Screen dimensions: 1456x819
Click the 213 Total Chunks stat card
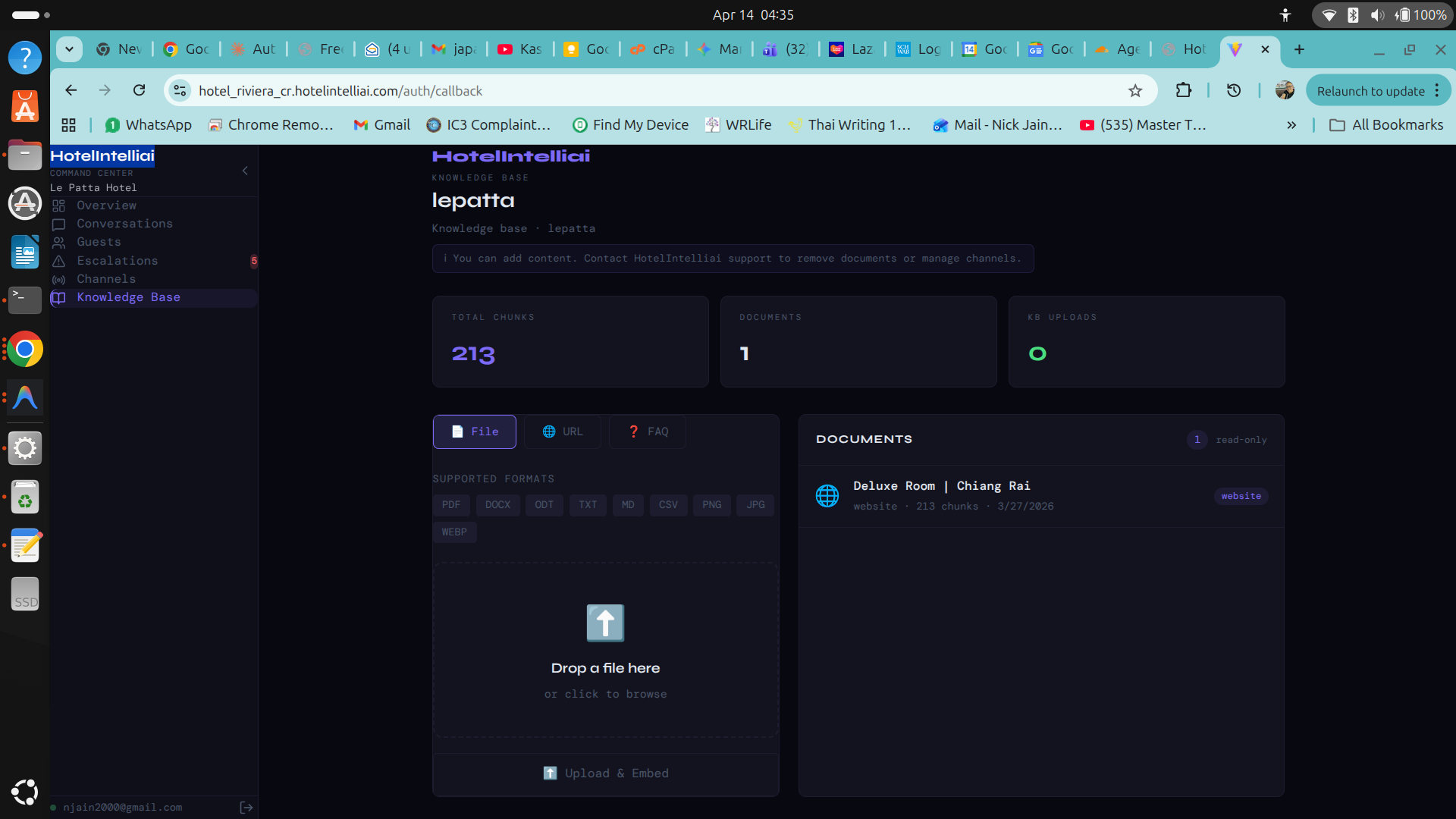click(x=570, y=341)
